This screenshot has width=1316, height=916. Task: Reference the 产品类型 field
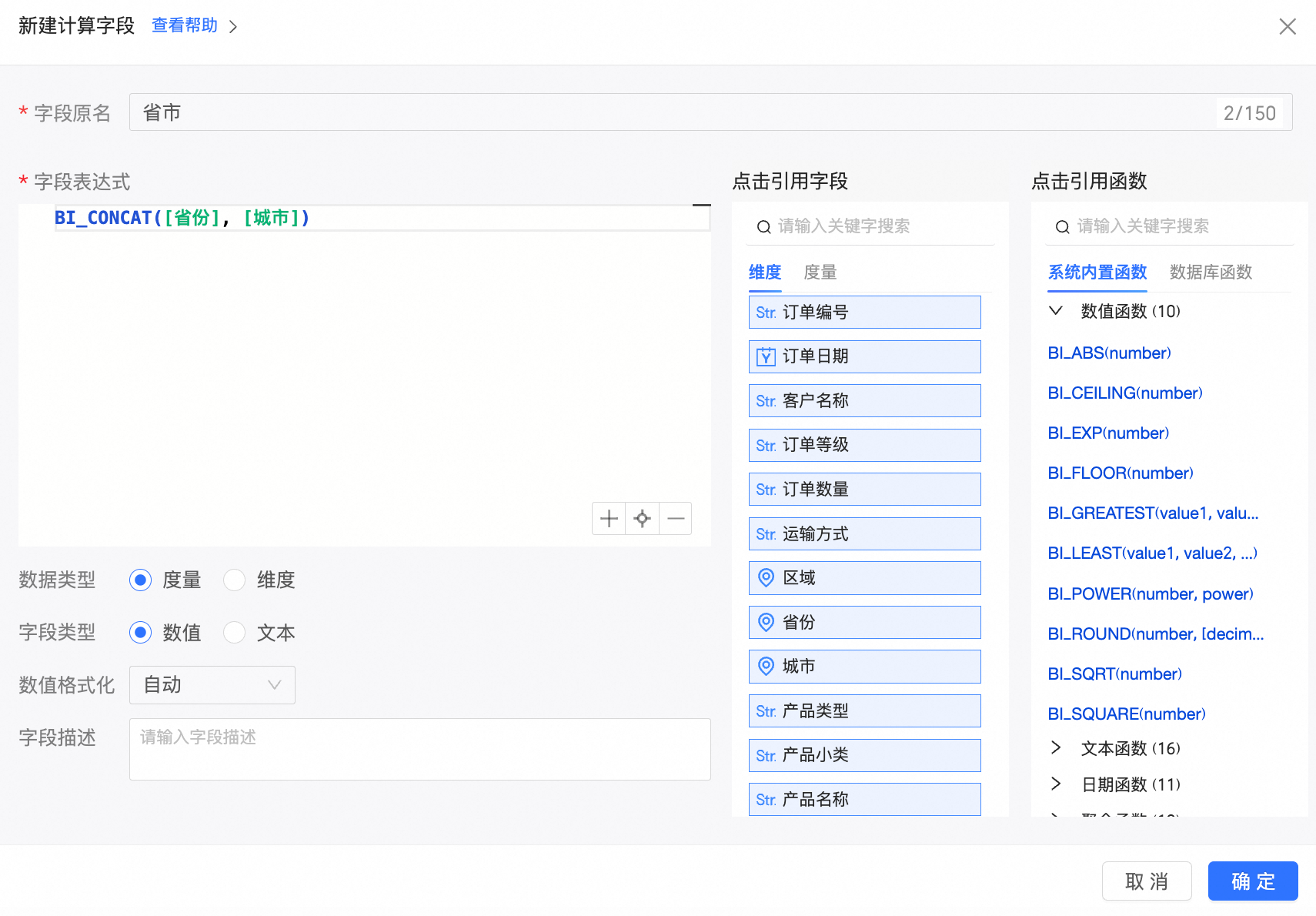[865, 711]
